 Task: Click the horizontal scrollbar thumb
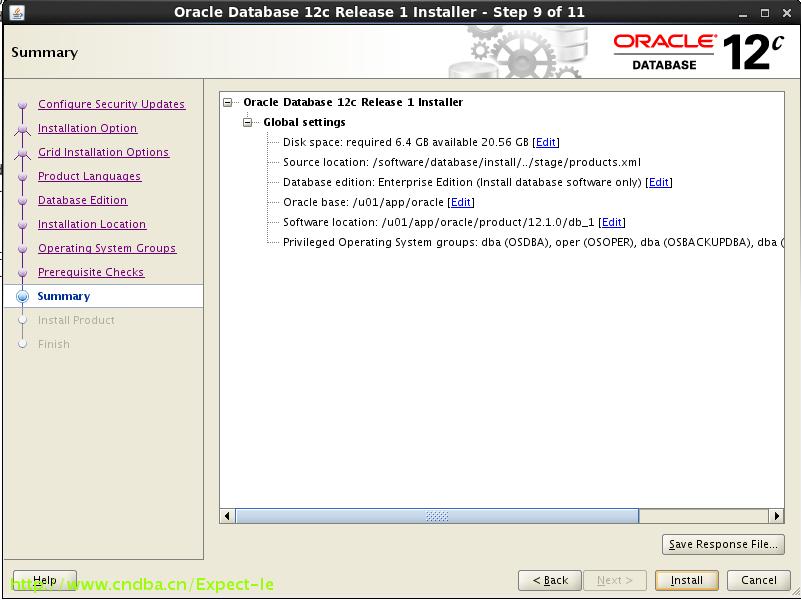437,516
